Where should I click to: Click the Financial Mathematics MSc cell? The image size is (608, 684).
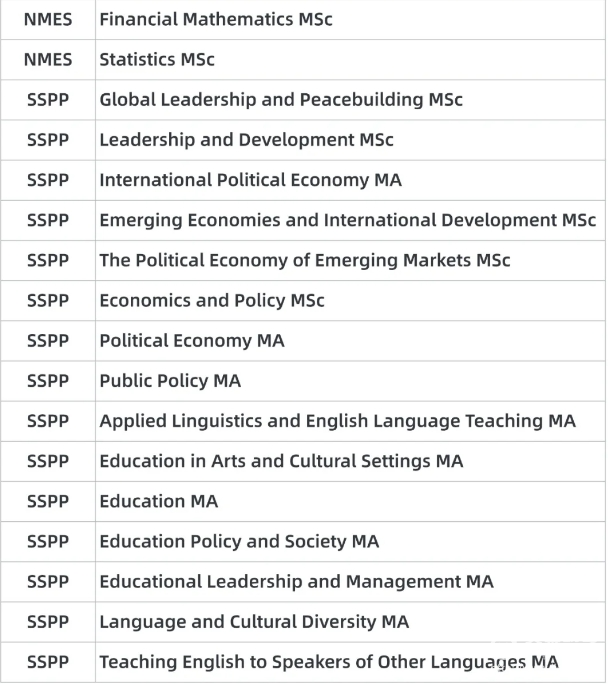click(216, 20)
